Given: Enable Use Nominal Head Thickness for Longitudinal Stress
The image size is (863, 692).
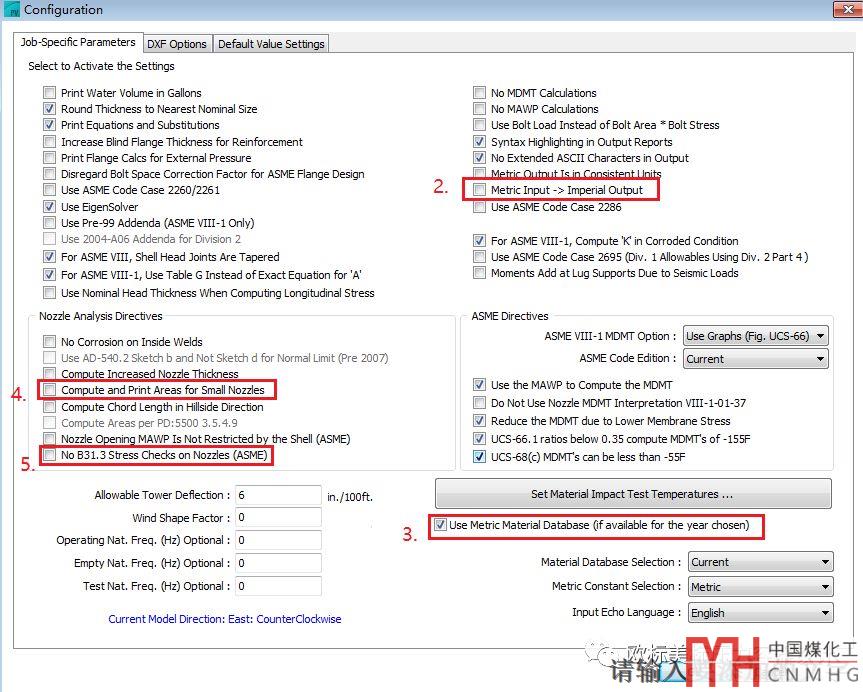Looking at the screenshot, I should [50, 292].
